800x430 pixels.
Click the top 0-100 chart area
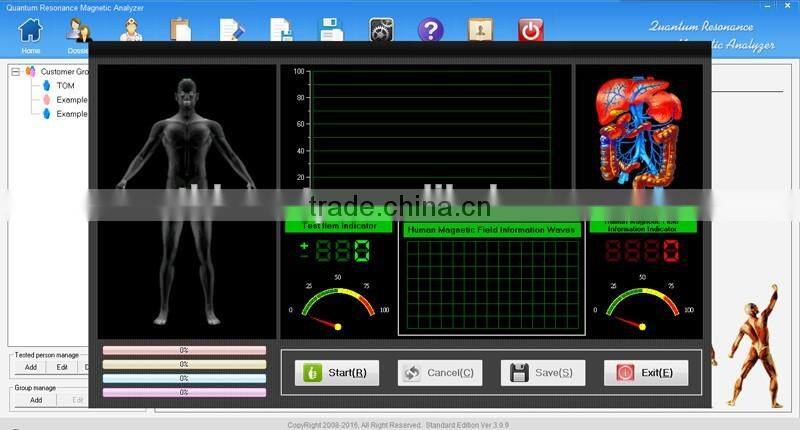point(431,131)
